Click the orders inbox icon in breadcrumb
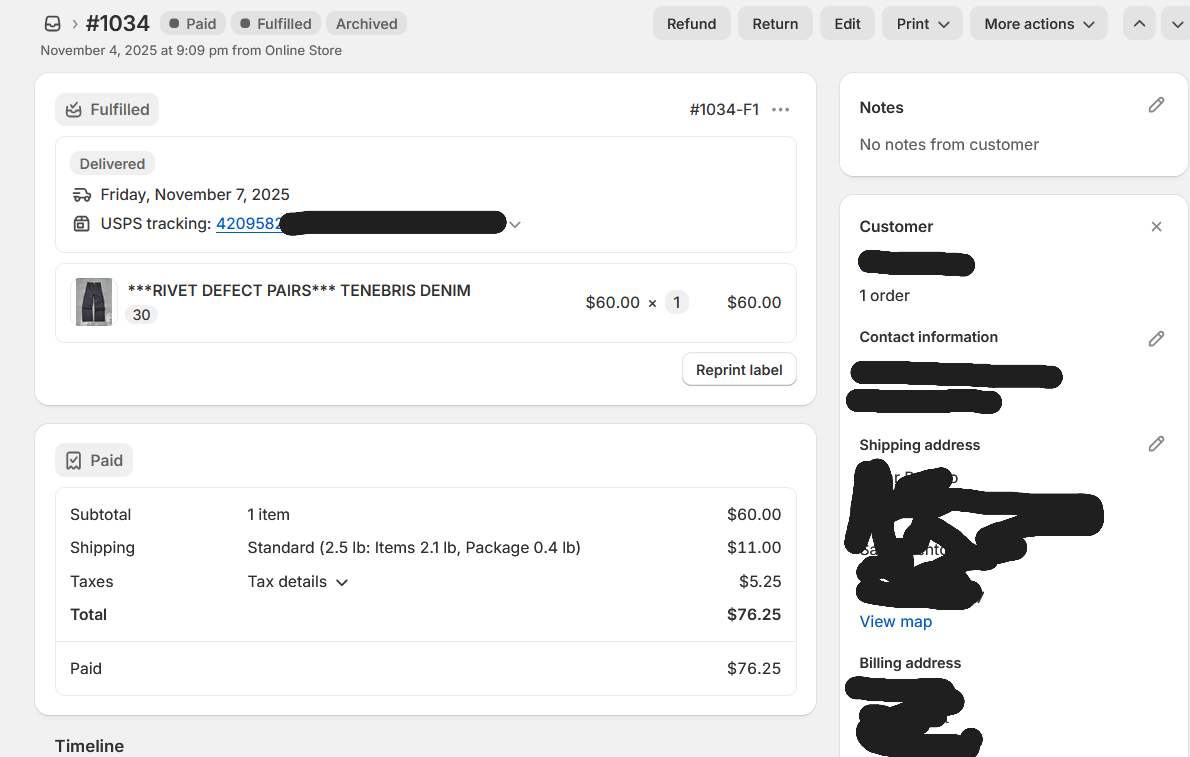This screenshot has width=1190, height=757. pos(53,24)
